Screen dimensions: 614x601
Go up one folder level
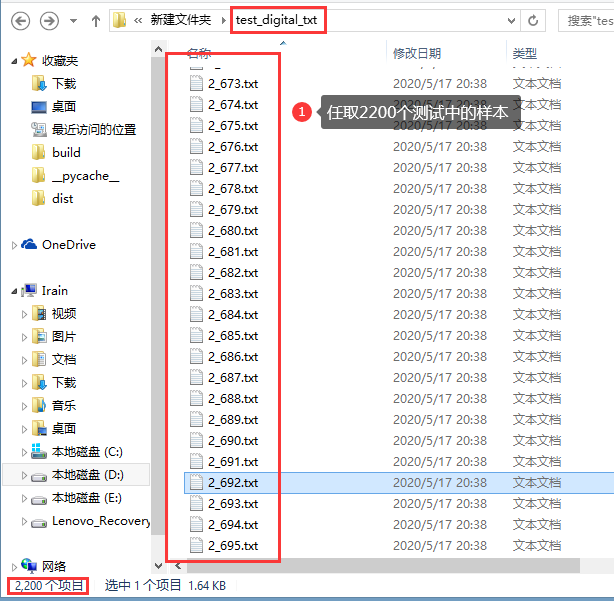coord(96,21)
